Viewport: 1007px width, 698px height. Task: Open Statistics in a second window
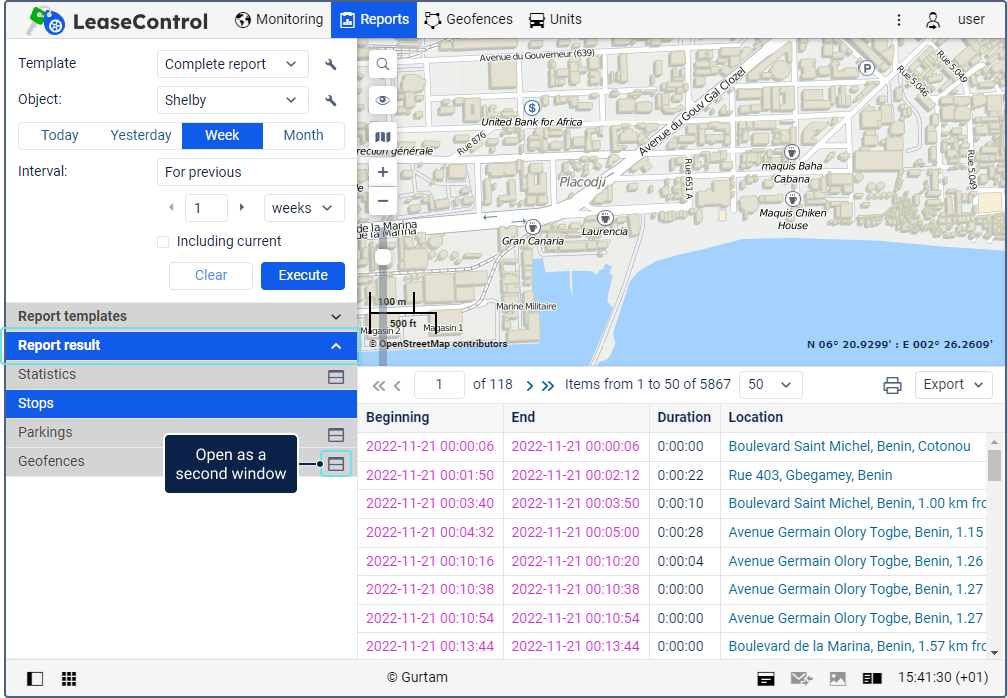pos(336,376)
